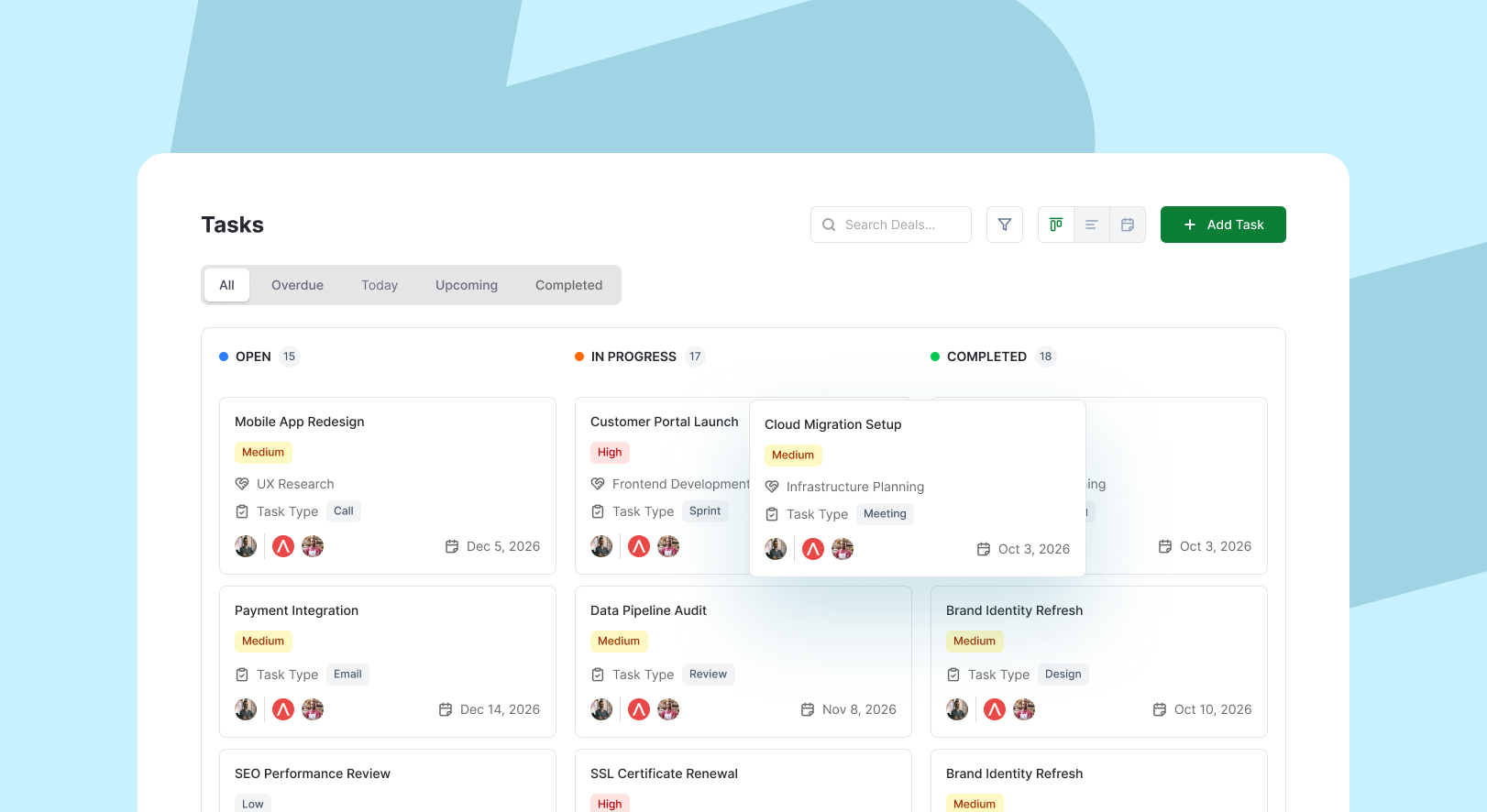Click red logo avatar on Mobile App Redesign
Screen dimensions: 1487x812
283,546
